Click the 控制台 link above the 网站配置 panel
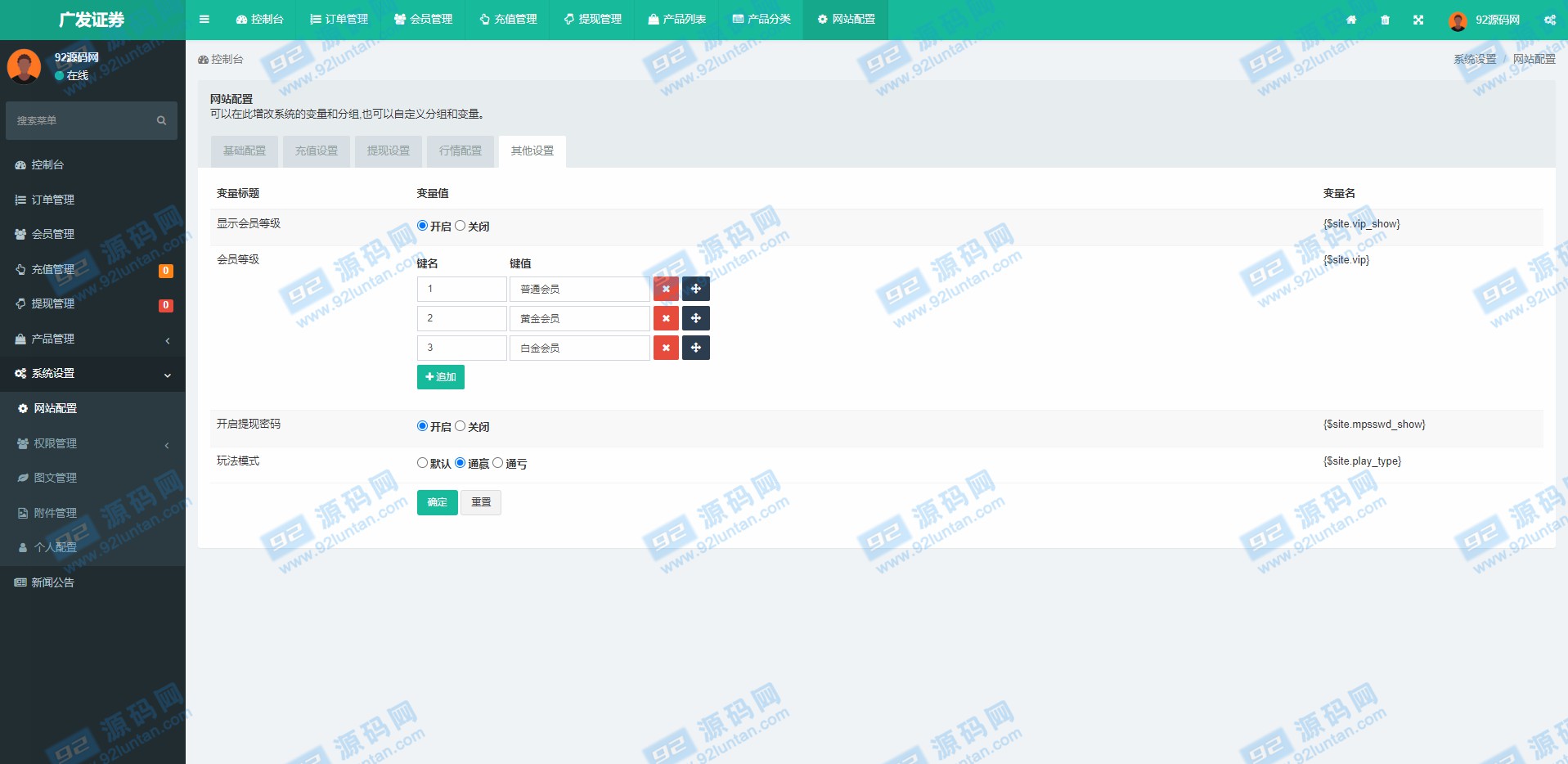 221,59
